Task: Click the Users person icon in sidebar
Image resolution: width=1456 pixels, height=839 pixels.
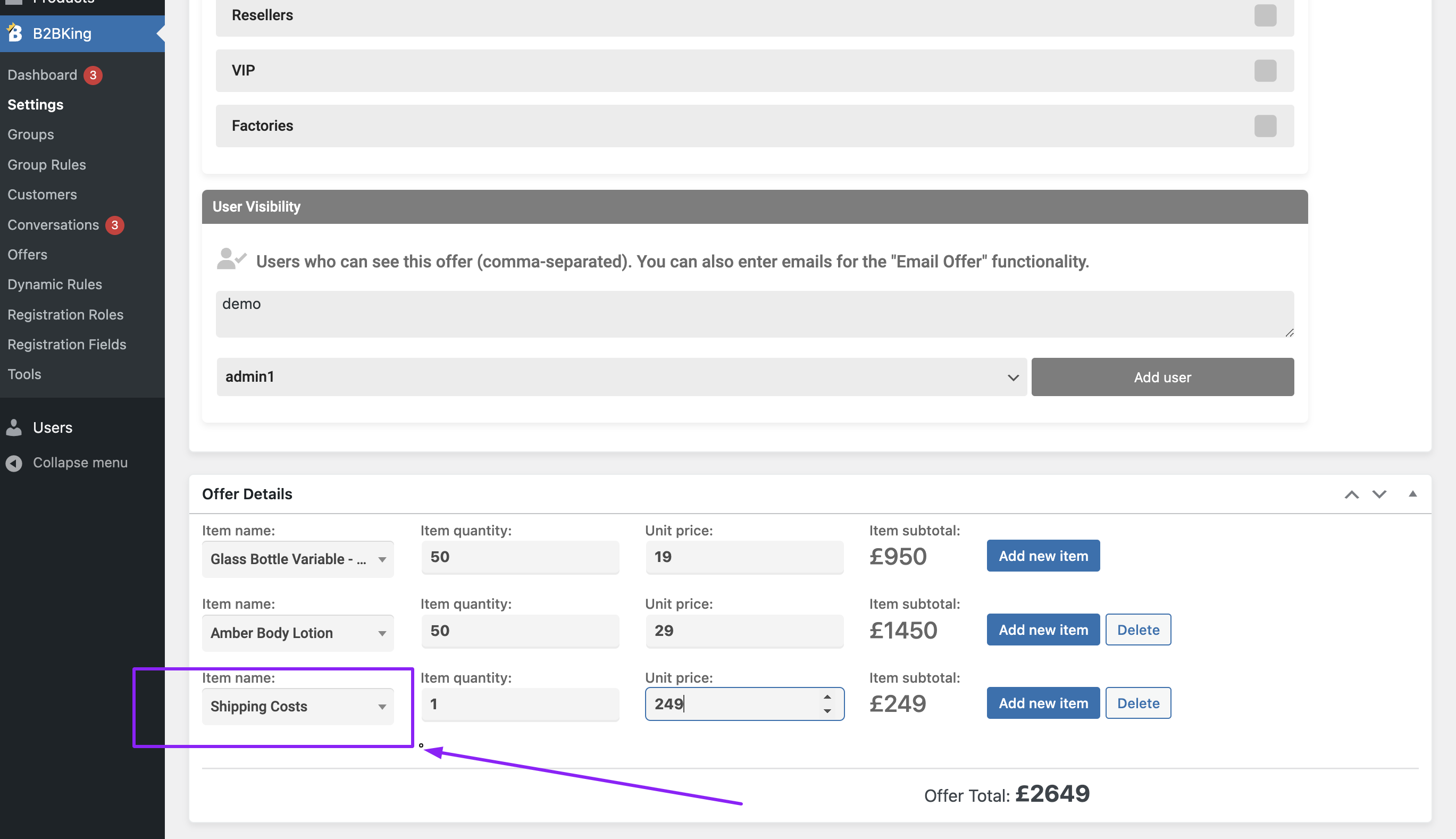Action: point(14,427)
